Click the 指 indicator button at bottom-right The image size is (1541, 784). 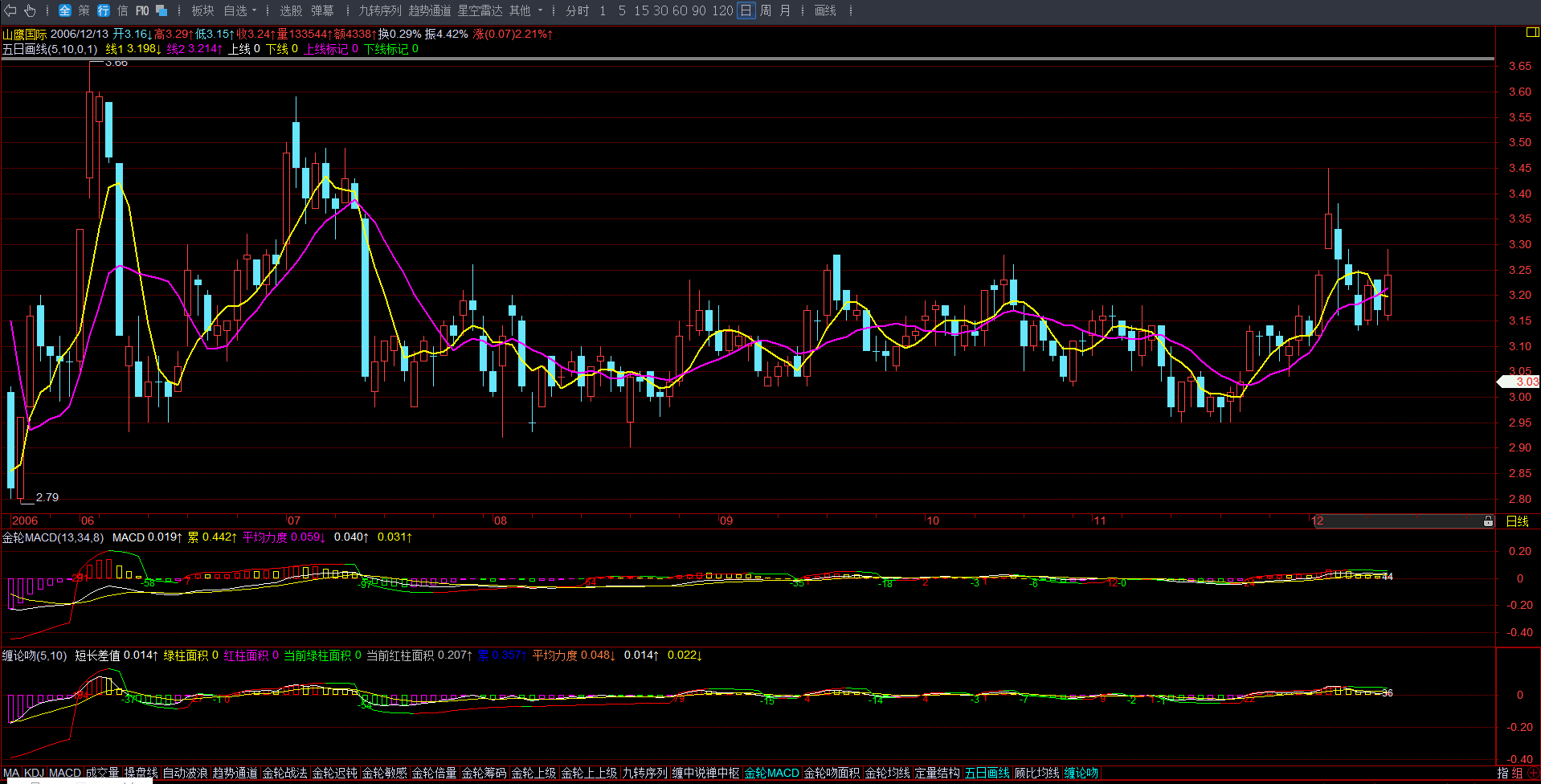coord(1503,773)
